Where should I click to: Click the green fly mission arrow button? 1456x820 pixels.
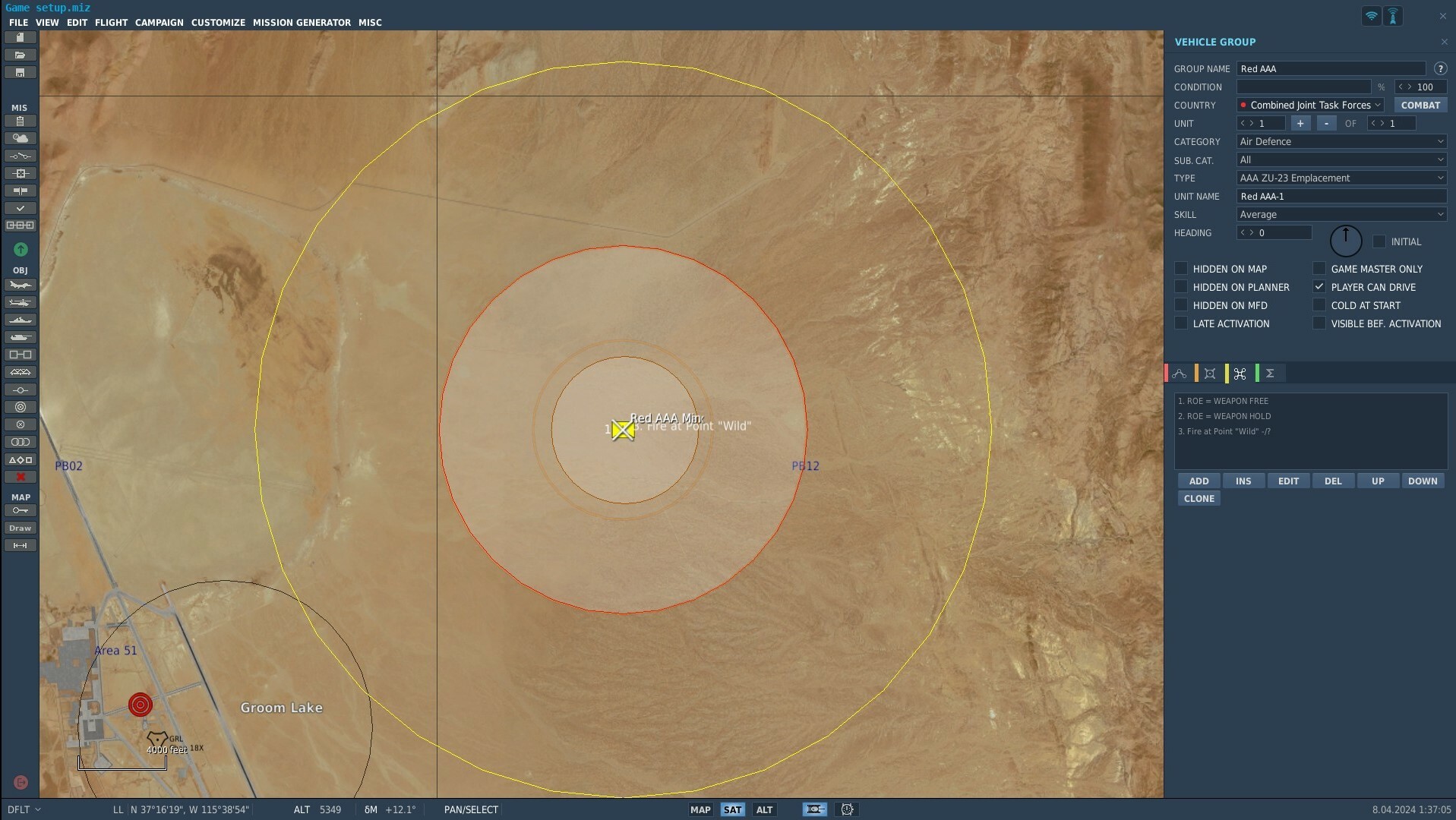point(21,249)
